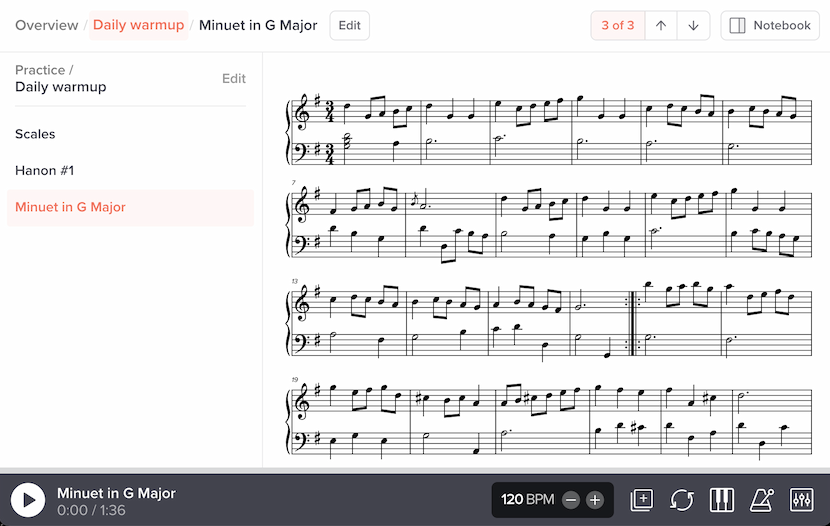830x526 pixels.
Task: Open the Notebook panel
Action: [x=770, y=26]
